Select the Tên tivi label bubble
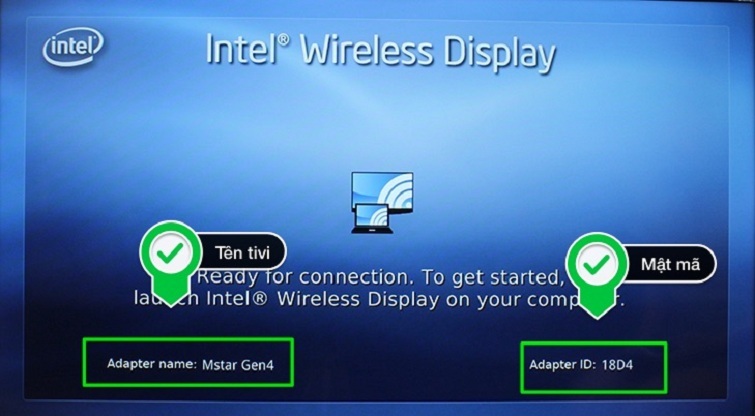The height and width of the screenshot is (416, 755). 242,252
